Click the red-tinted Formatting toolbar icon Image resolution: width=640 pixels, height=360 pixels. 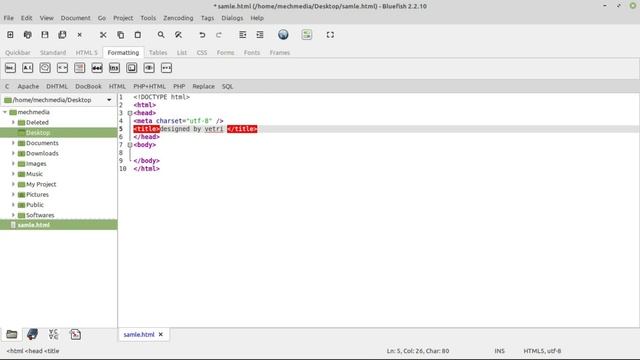click(x=80, y=68)
